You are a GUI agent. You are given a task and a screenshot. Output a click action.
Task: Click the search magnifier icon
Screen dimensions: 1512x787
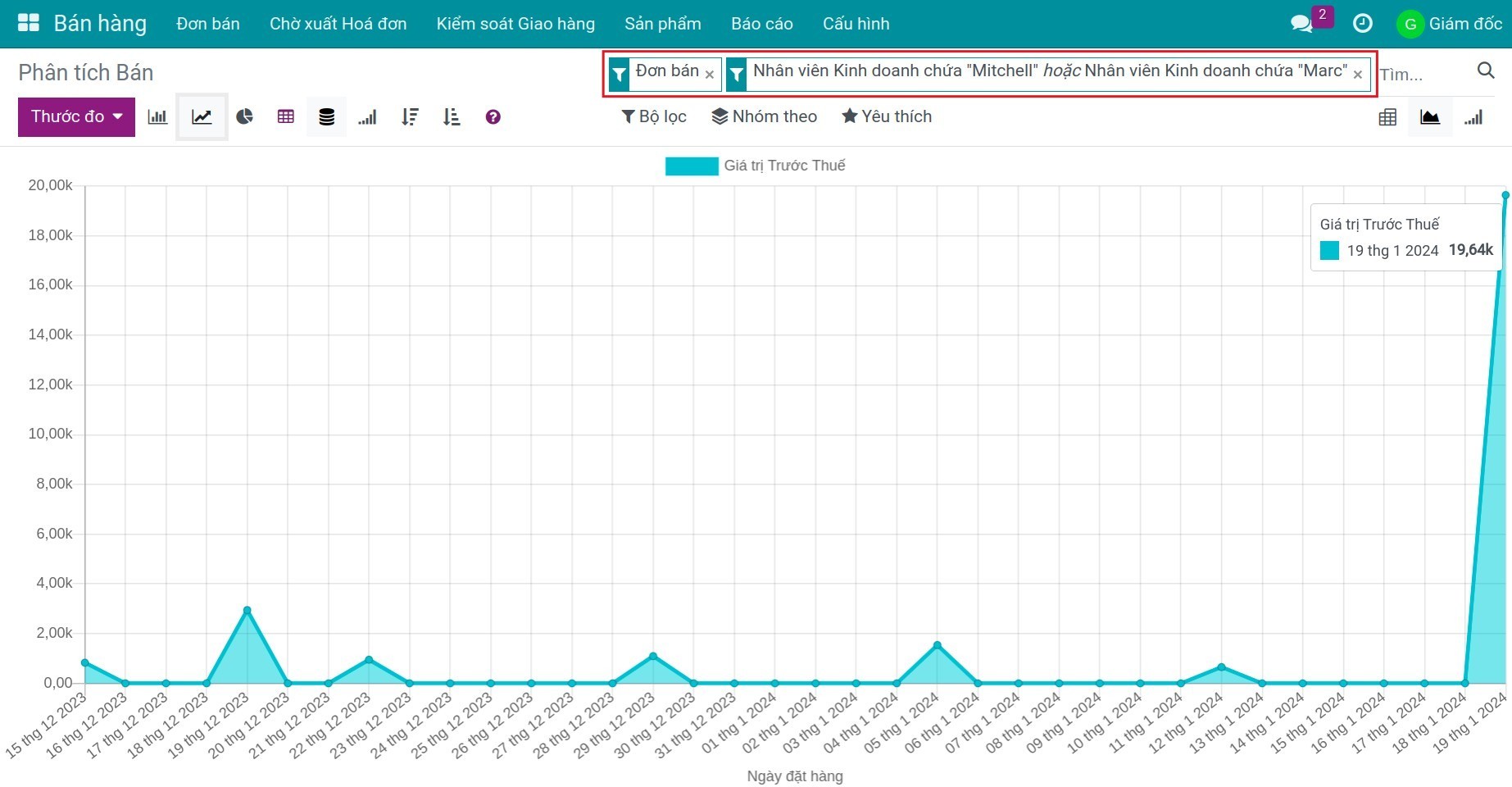click(x=1485, y=71)
